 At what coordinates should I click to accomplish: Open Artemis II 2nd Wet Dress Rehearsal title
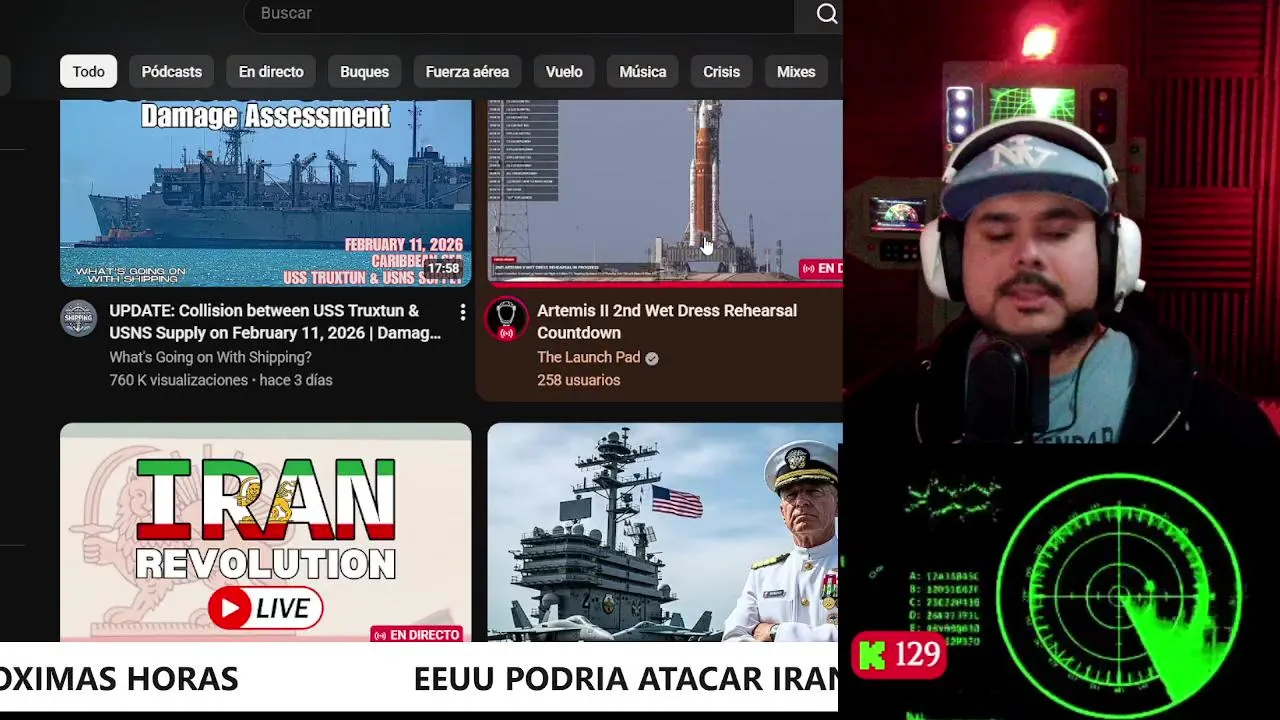pyautogui.click(x=667, y=322)
